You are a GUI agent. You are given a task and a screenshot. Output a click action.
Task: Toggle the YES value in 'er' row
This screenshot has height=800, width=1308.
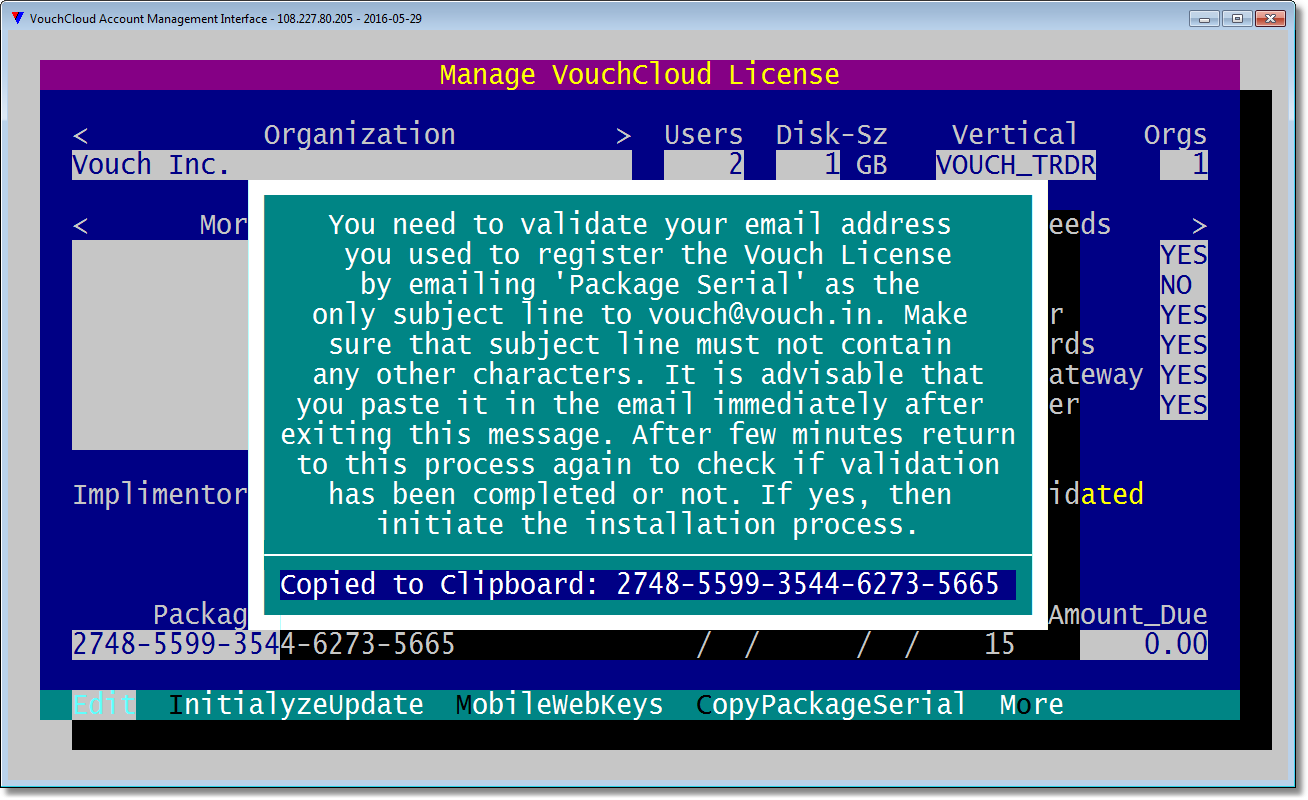1184,405
